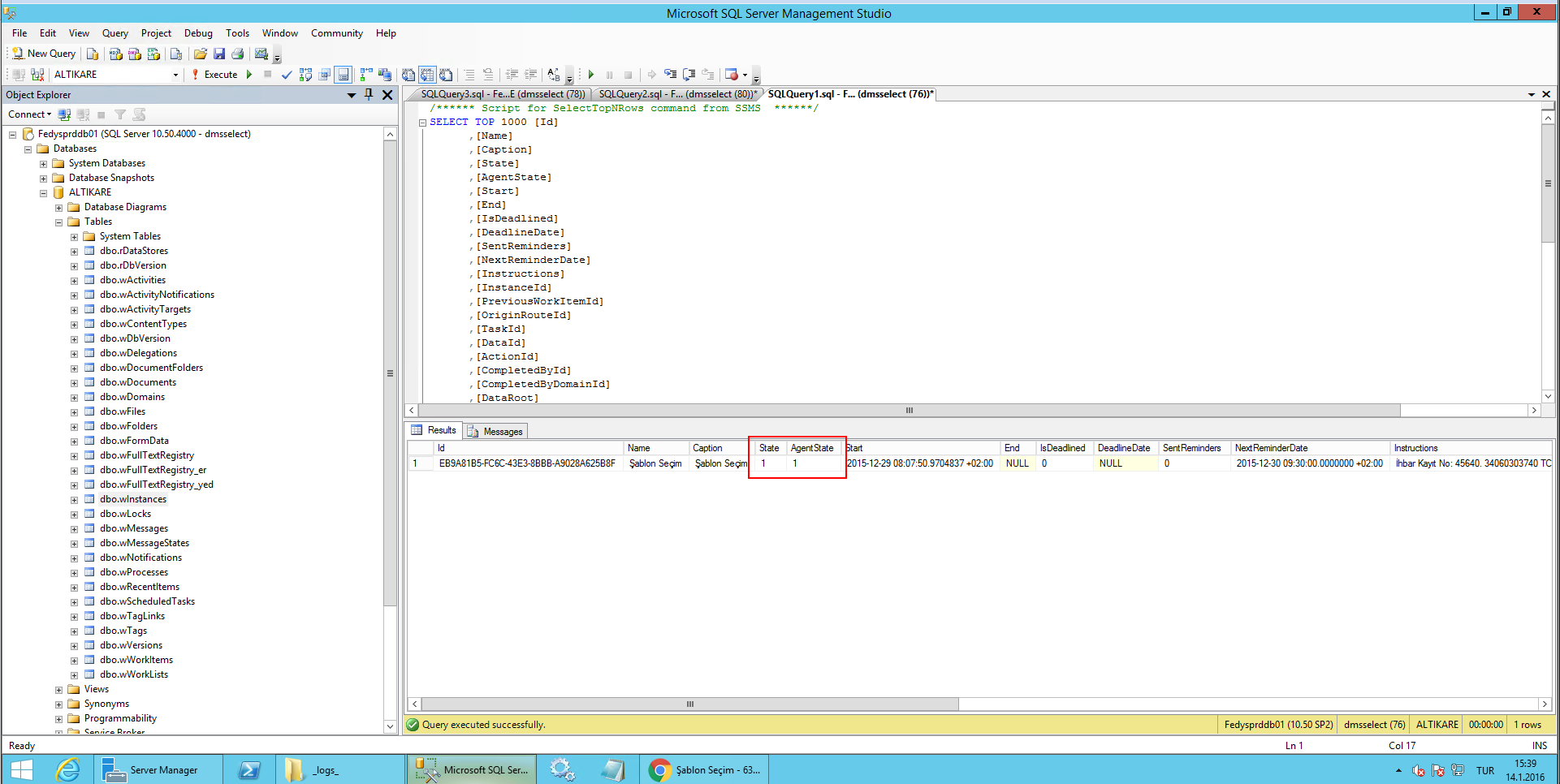Image resolution: width=1560 pixels, height=784 pixels.
Task: Click the Activity Monitor icon
Action: coord(261,54)
